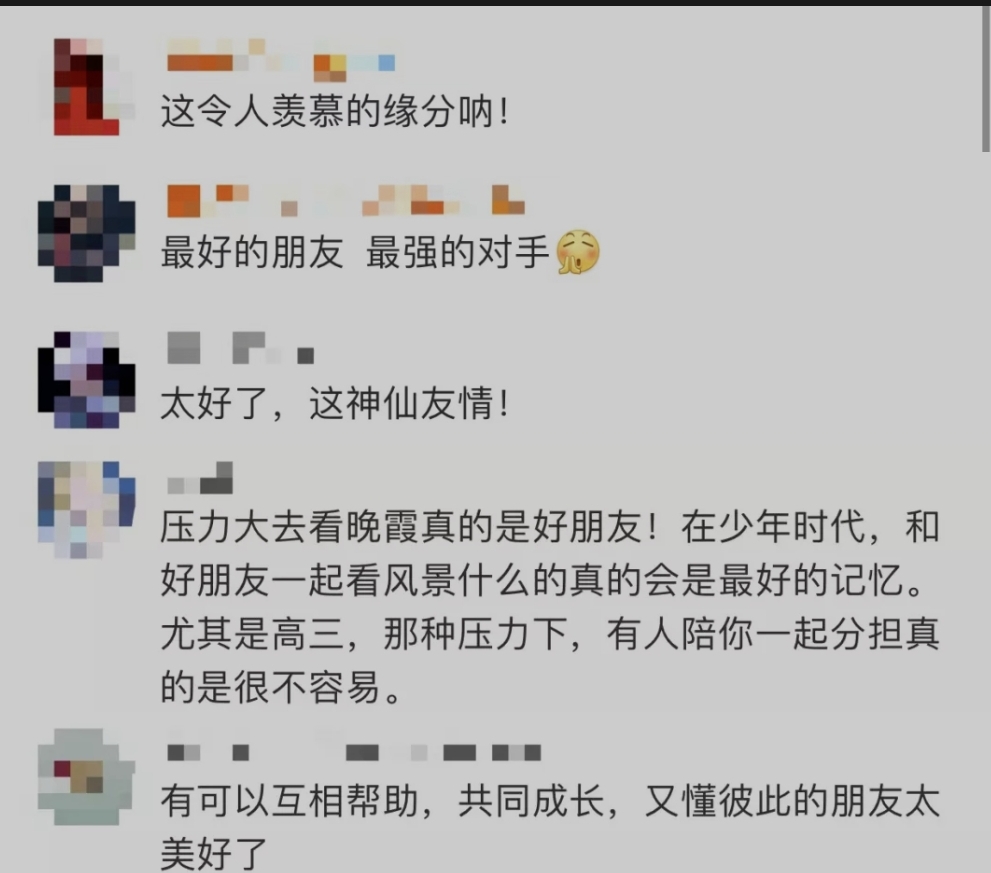
Task: Click the dark bar at the top edge
Action: point(496,3)
